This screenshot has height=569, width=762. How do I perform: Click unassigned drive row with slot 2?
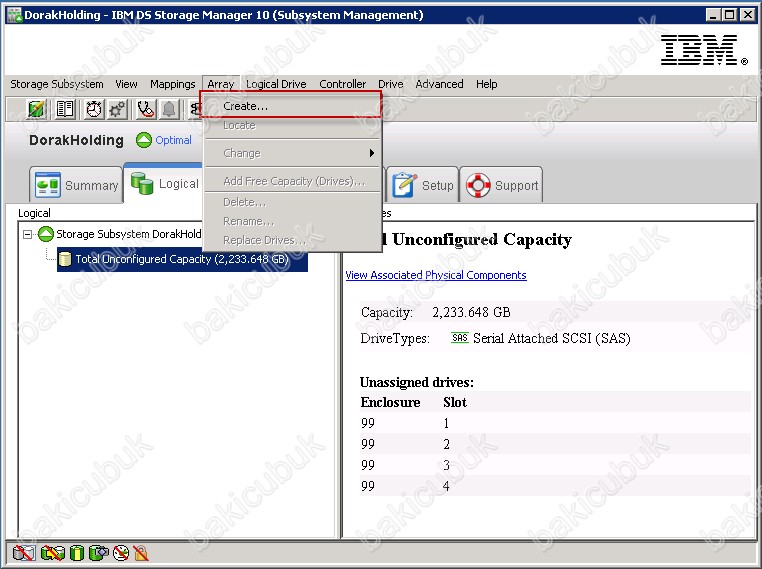tap(555, 444)
